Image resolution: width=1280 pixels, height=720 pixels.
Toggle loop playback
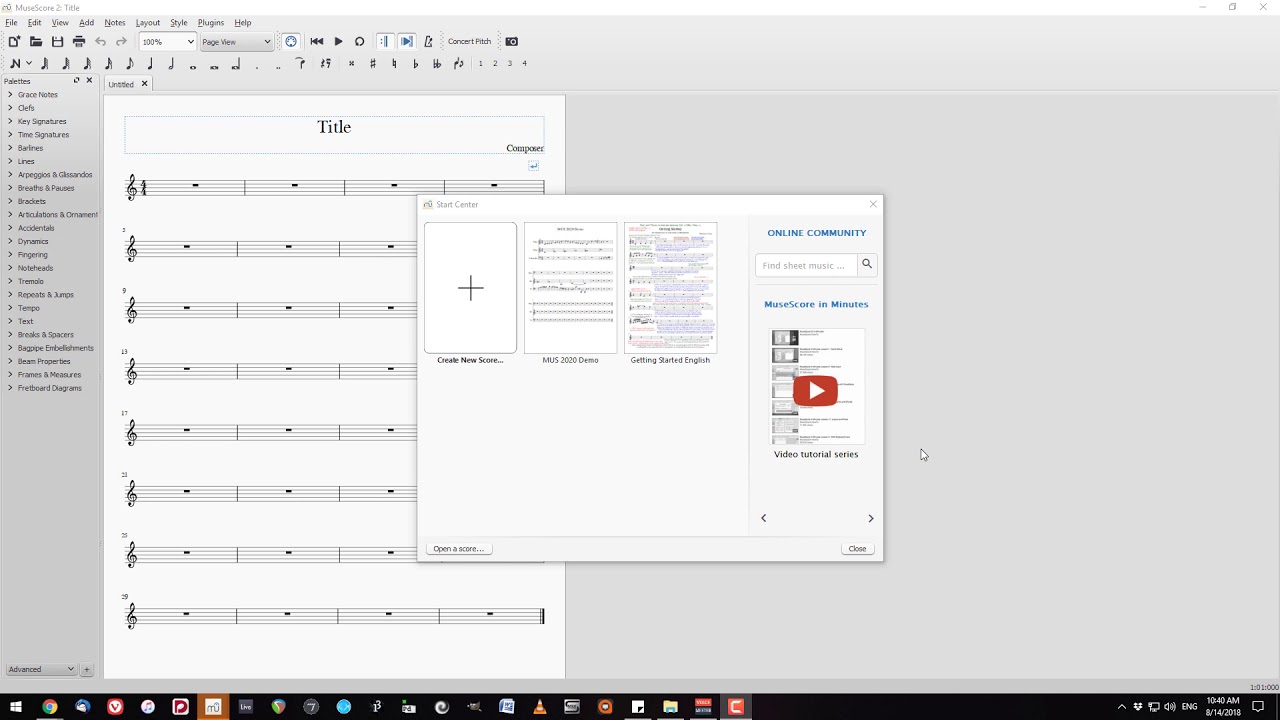coord(359,42)
